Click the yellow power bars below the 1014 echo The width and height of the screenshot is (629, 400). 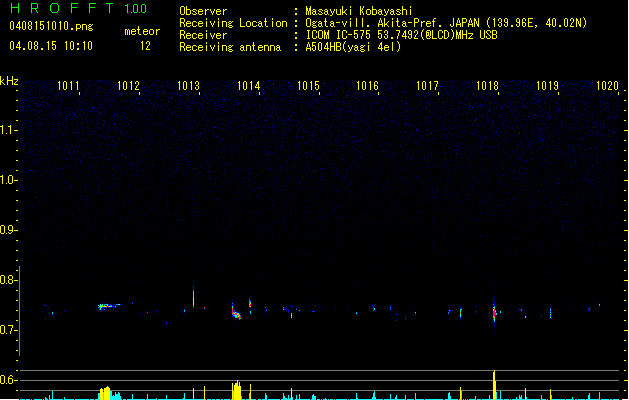pos(237,390)
